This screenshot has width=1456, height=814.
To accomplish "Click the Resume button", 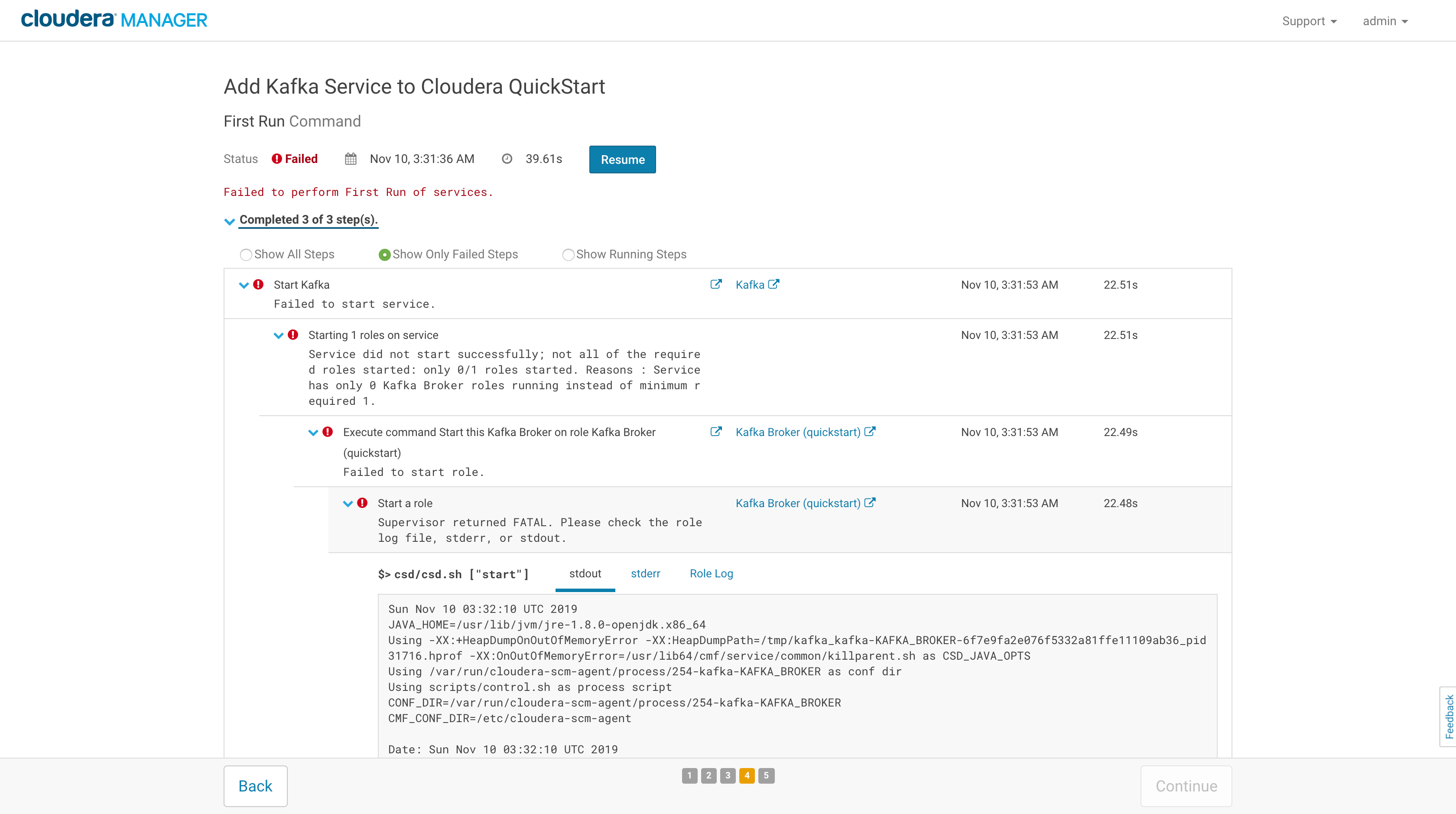I will pyautogui.click(x=622, y=160).
